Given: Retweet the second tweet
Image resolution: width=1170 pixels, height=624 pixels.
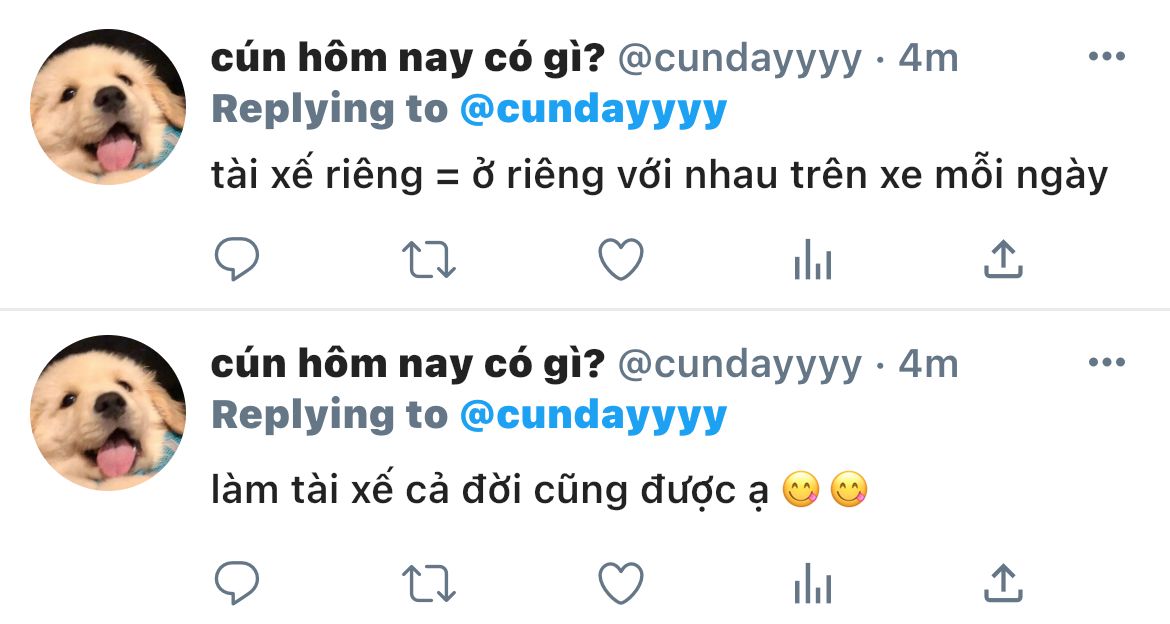Looking at the screenshot, I should tap(429, 583).
